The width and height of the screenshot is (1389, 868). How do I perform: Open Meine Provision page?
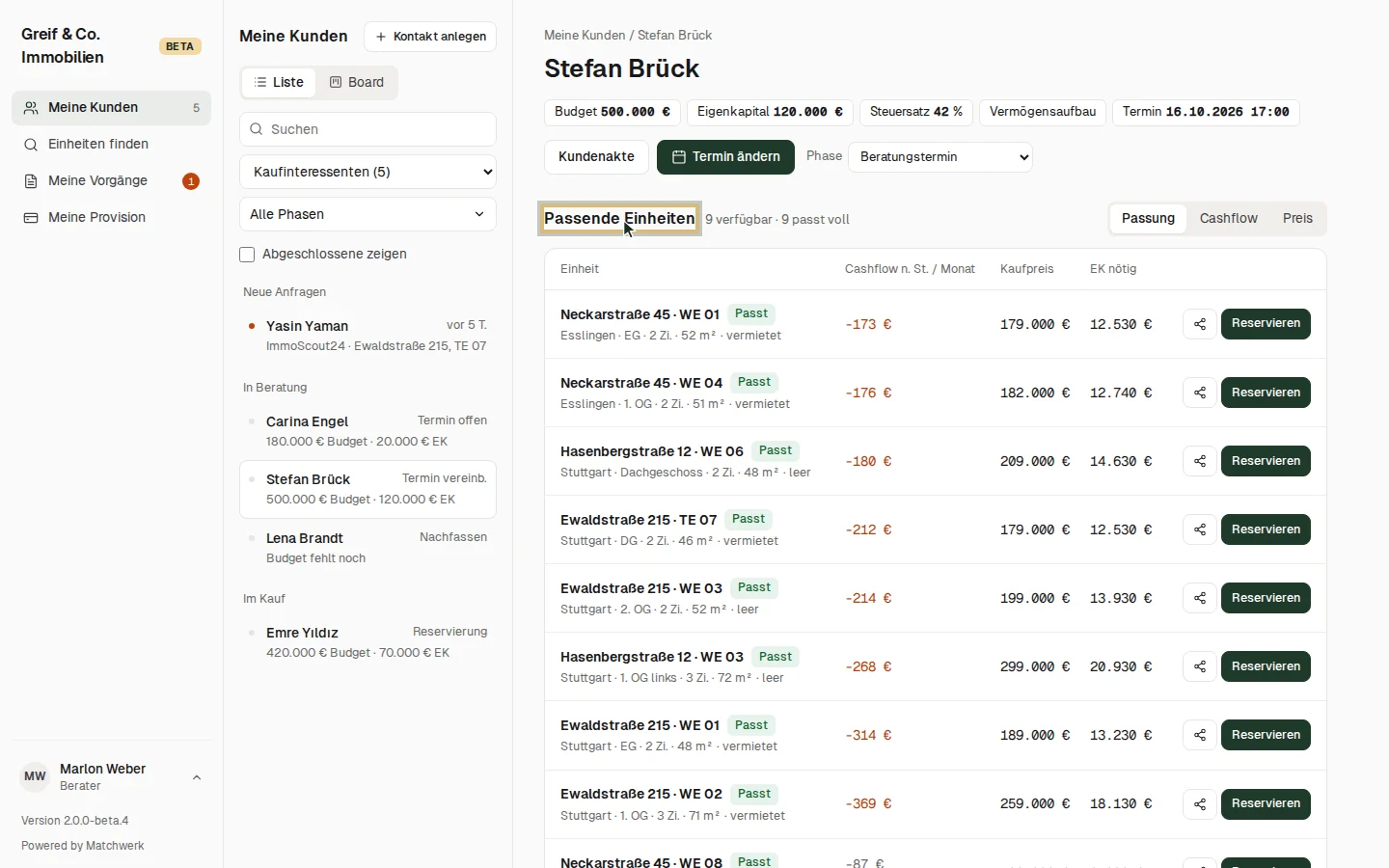pos(111,218)
